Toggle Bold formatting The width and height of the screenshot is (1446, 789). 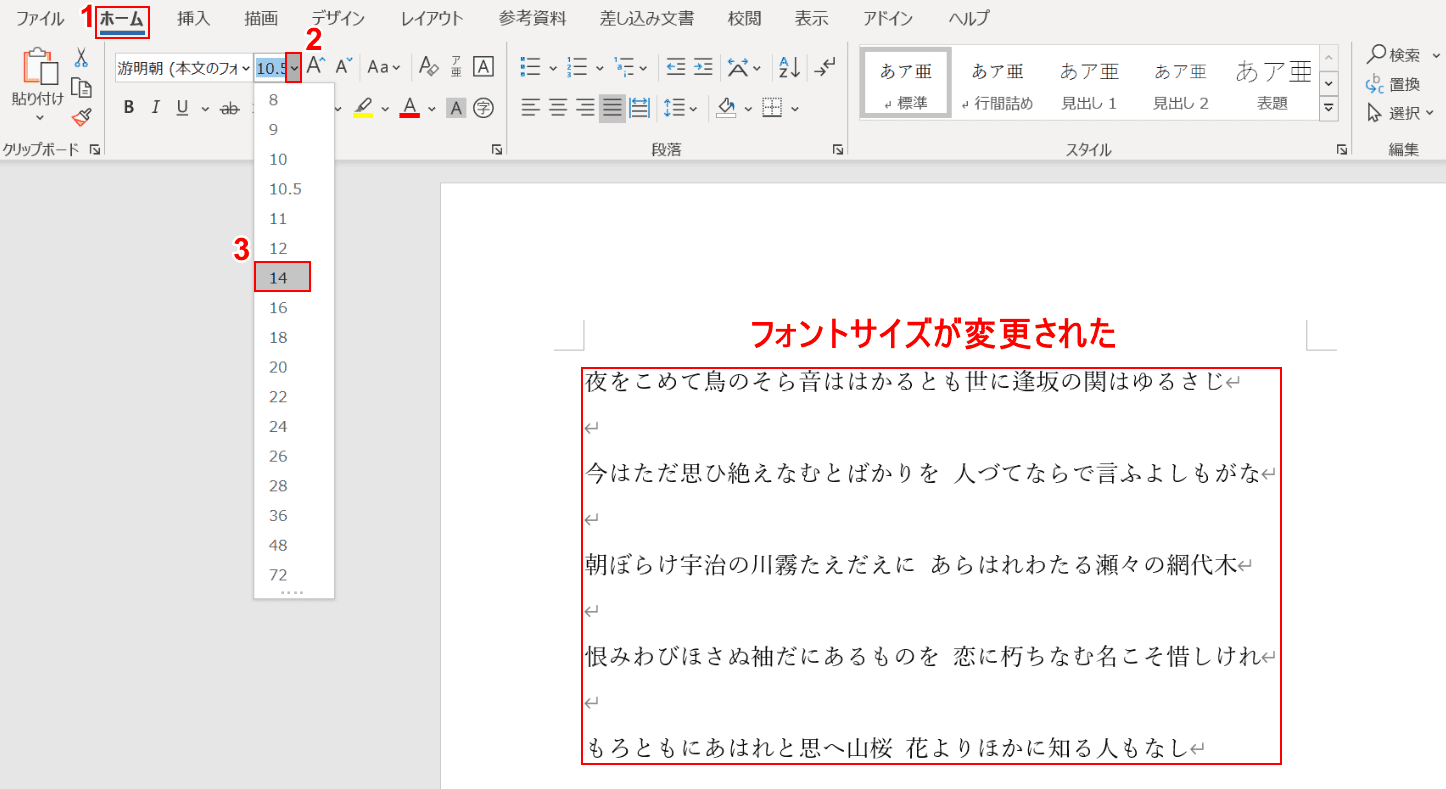click(x=128, y=107)
